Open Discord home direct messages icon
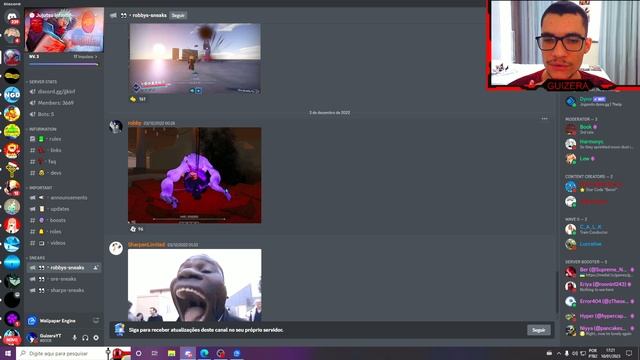 (12, 17)
